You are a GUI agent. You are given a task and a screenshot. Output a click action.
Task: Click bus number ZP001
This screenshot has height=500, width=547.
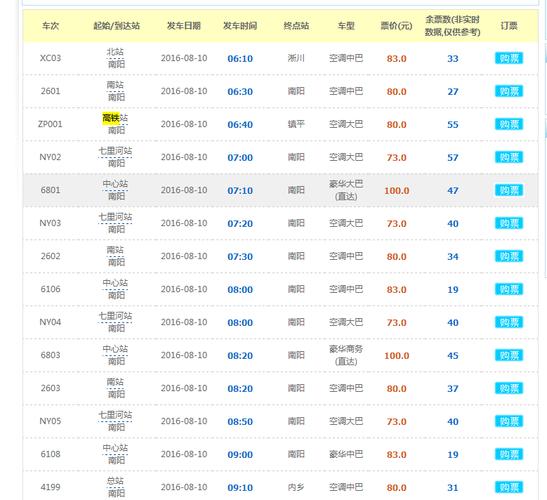[x=50, y=124]
